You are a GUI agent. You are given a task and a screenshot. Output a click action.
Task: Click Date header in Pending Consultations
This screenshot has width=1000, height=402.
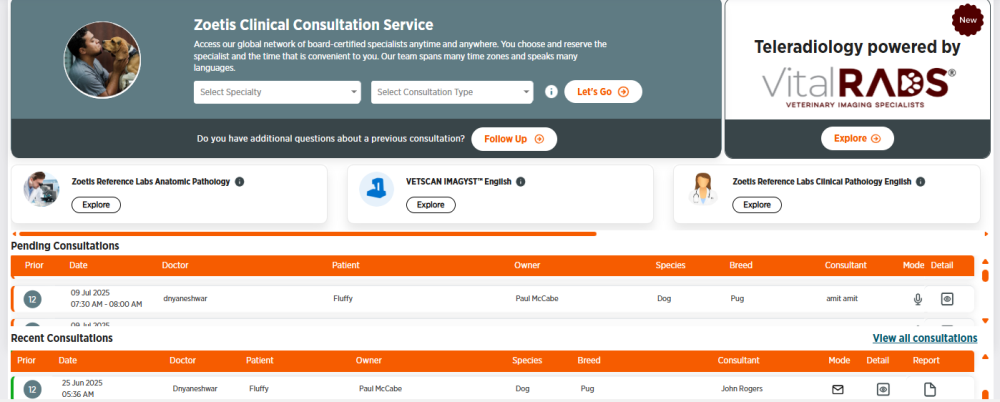tap(78, 265)
